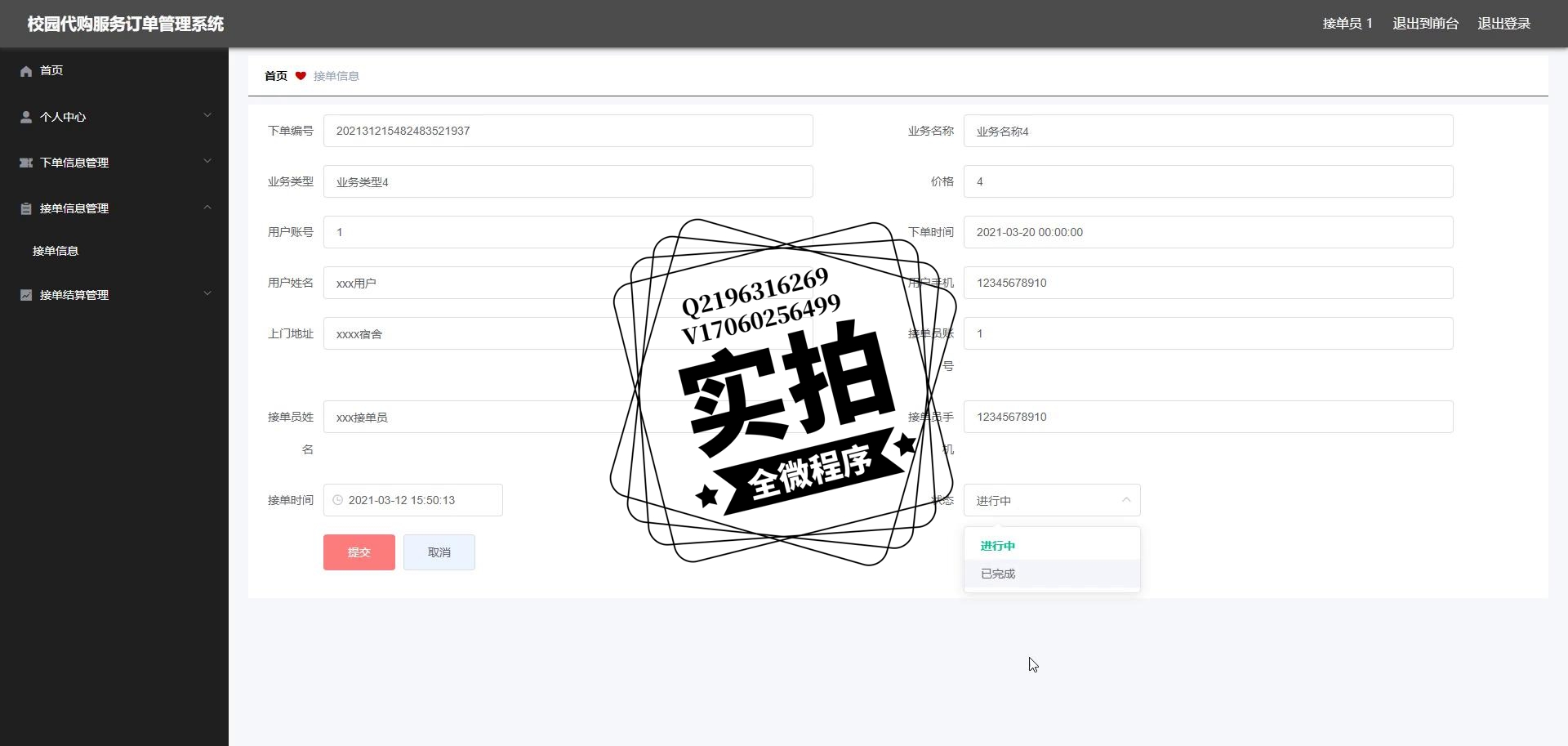Click the clipboard icon beside 接单信息管理
This screenshot has height=746, width=1568.
26,208
